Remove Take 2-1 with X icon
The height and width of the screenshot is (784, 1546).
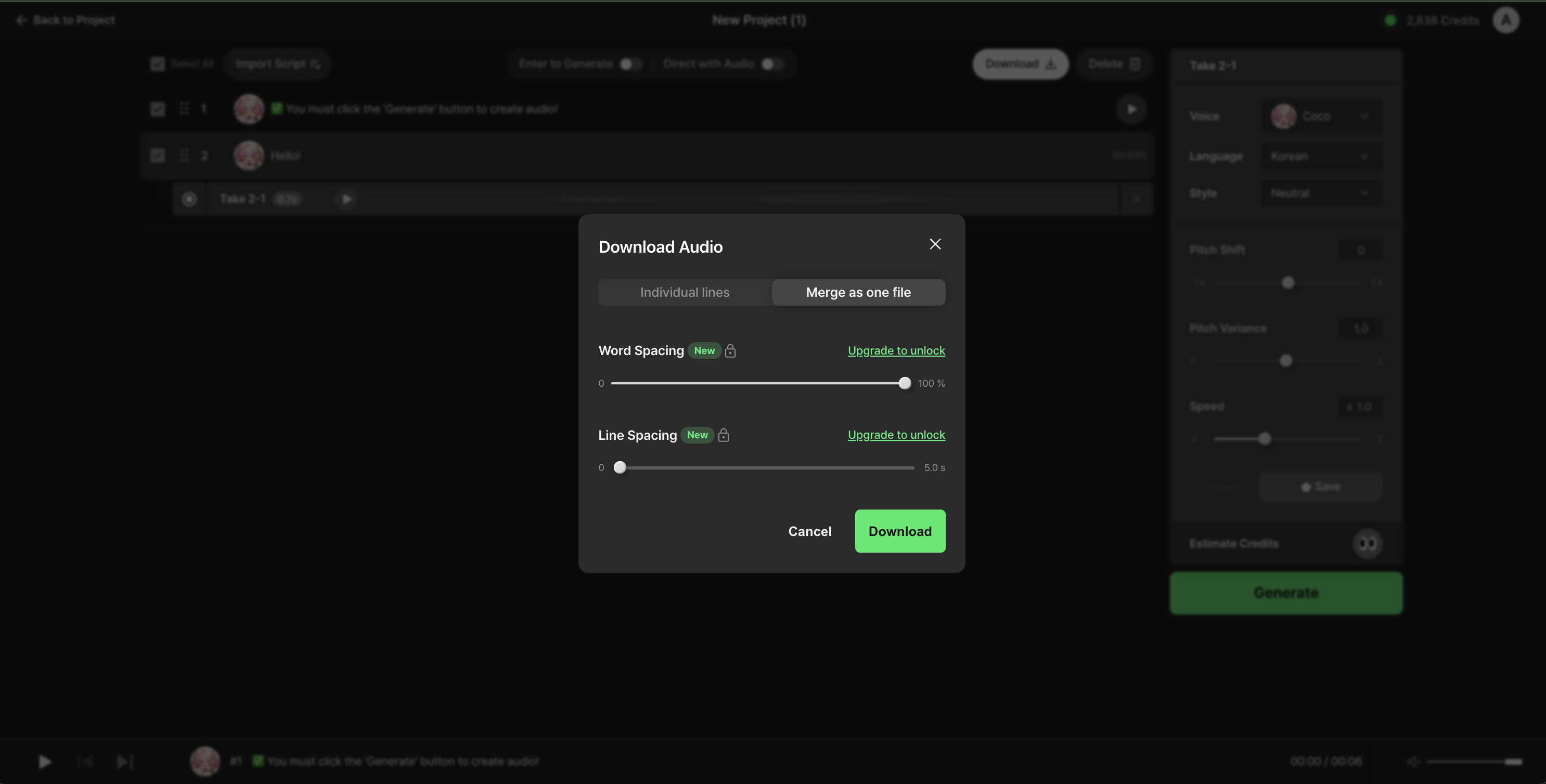pos(1136,199)
